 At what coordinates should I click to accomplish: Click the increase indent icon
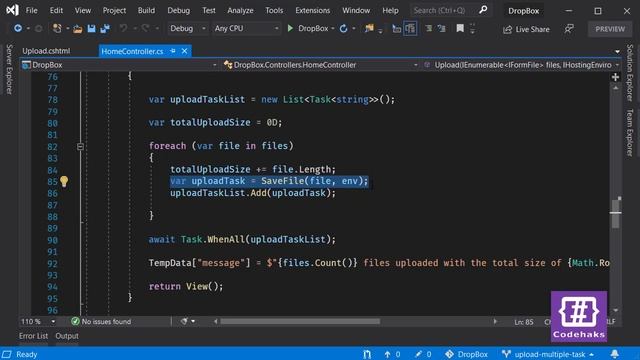[x=442, y=29]
